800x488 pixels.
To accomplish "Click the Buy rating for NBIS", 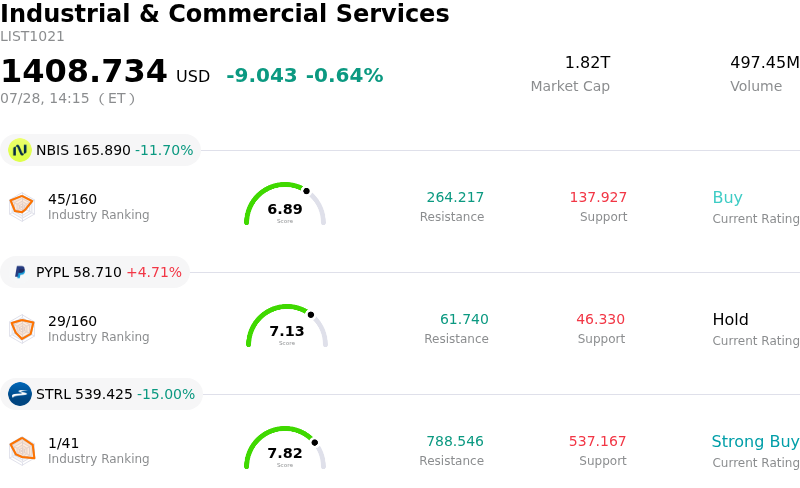I will tap(727, 198).
